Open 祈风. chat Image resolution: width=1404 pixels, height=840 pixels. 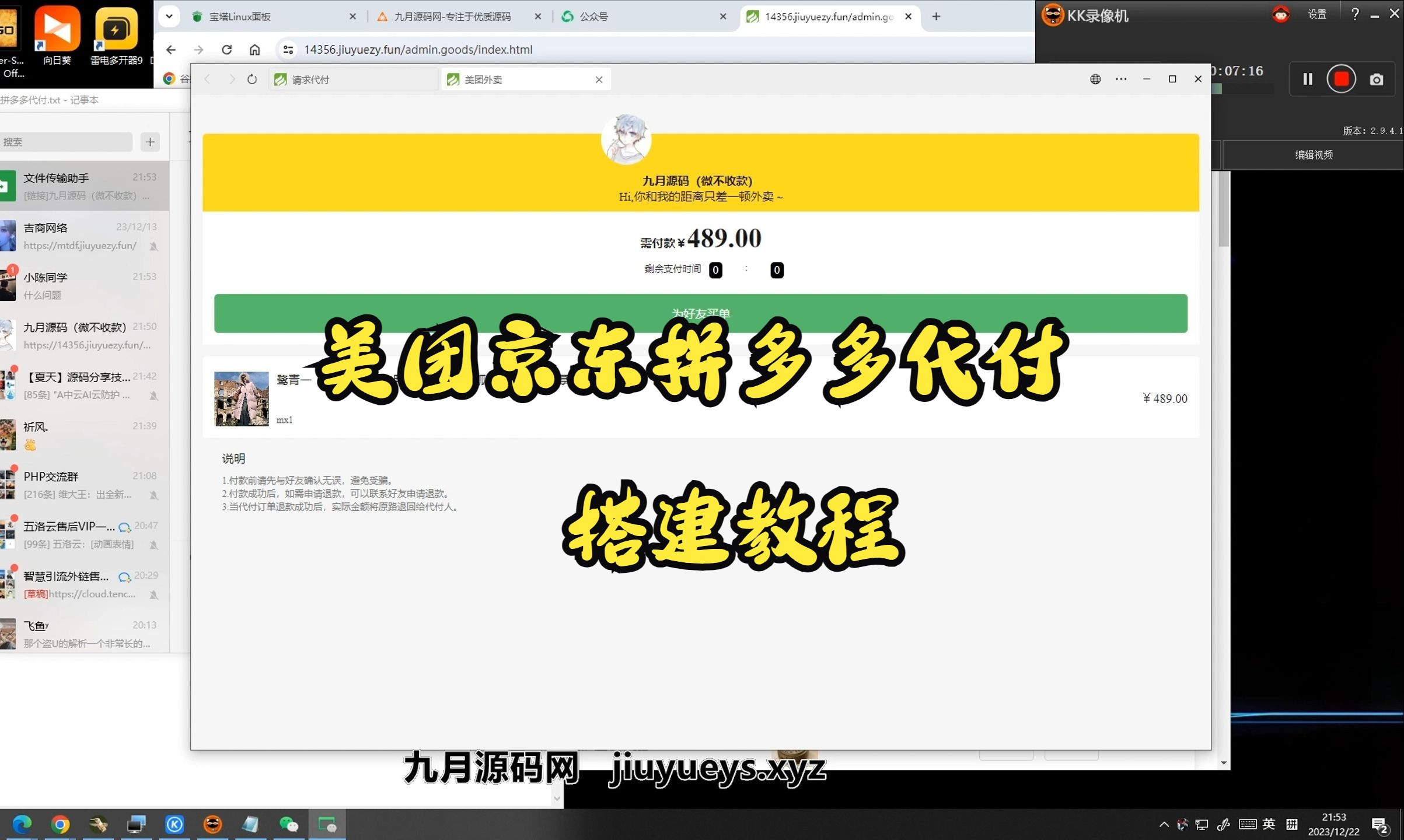coord(85,435)
